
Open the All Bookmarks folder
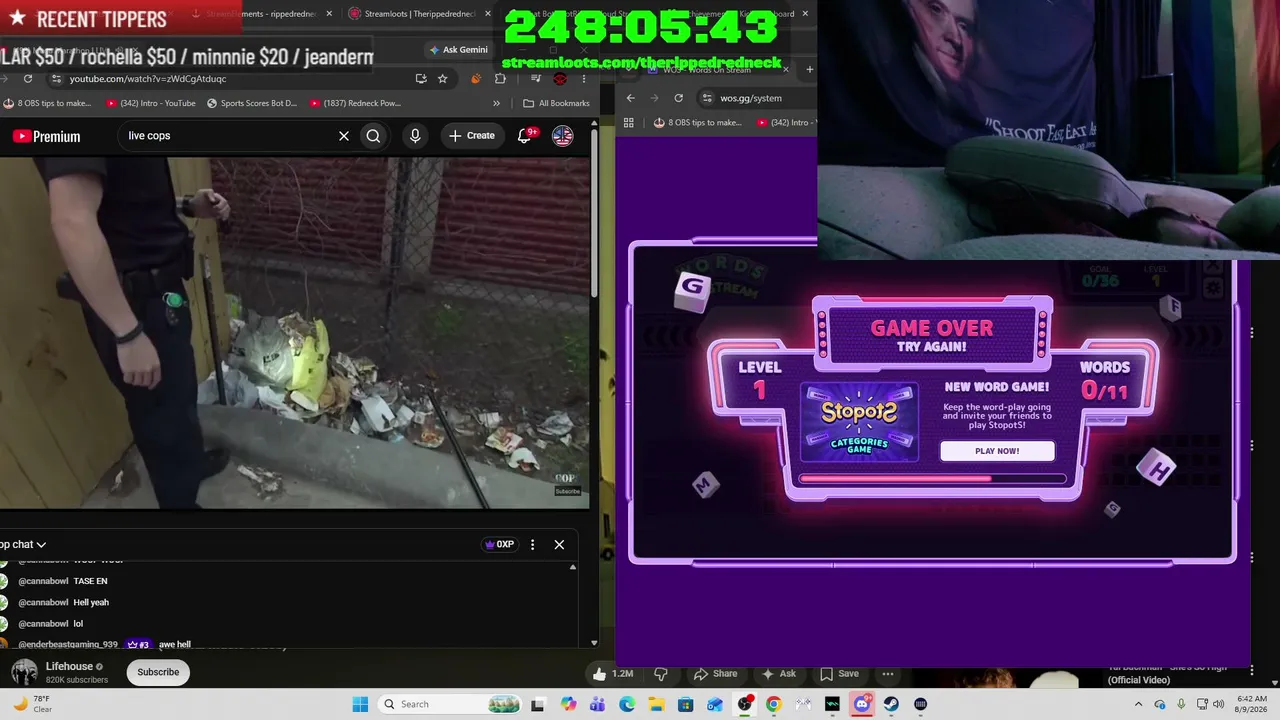tap(557, 103)
